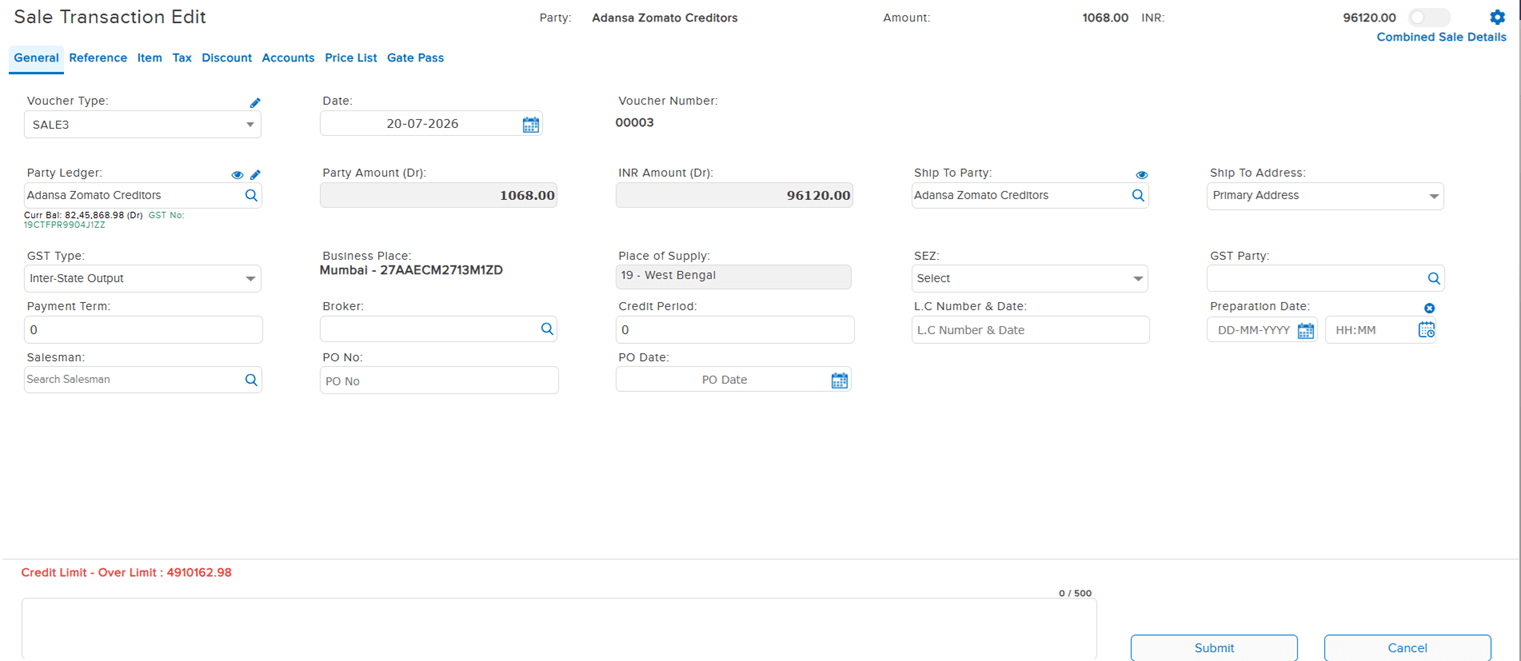
Task: Open the Item tab
Action: [150, 58]
